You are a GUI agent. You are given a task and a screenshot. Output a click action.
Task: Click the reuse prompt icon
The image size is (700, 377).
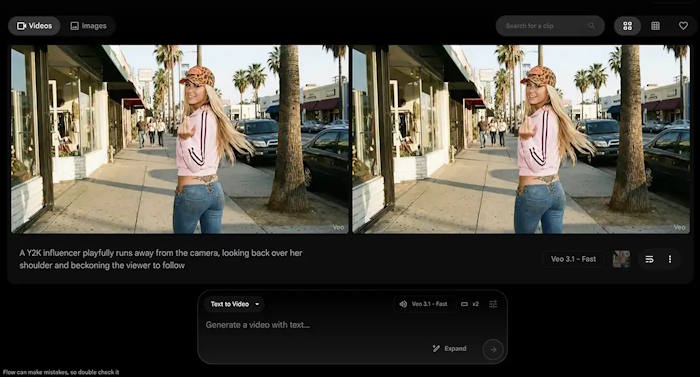649,259
